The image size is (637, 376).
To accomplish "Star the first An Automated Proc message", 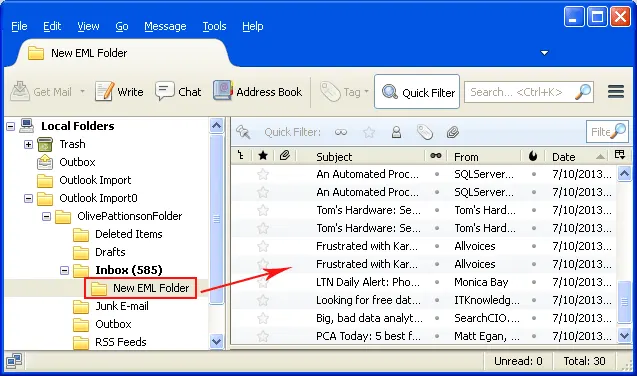I will pos(263,174).
